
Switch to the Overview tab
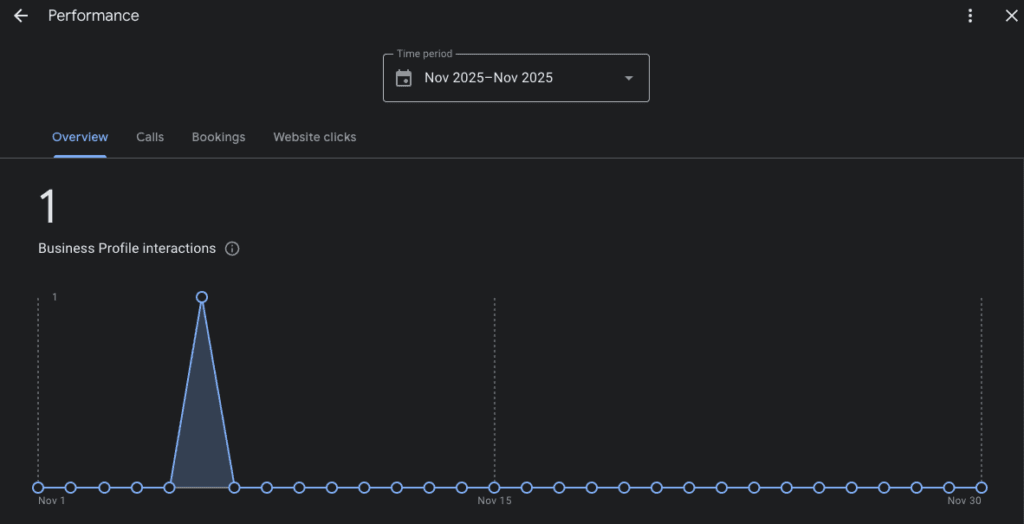pos(80,137)
